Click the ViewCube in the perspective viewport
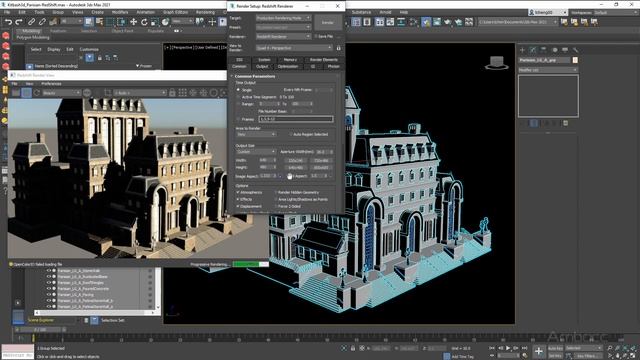 pos(496,62)
